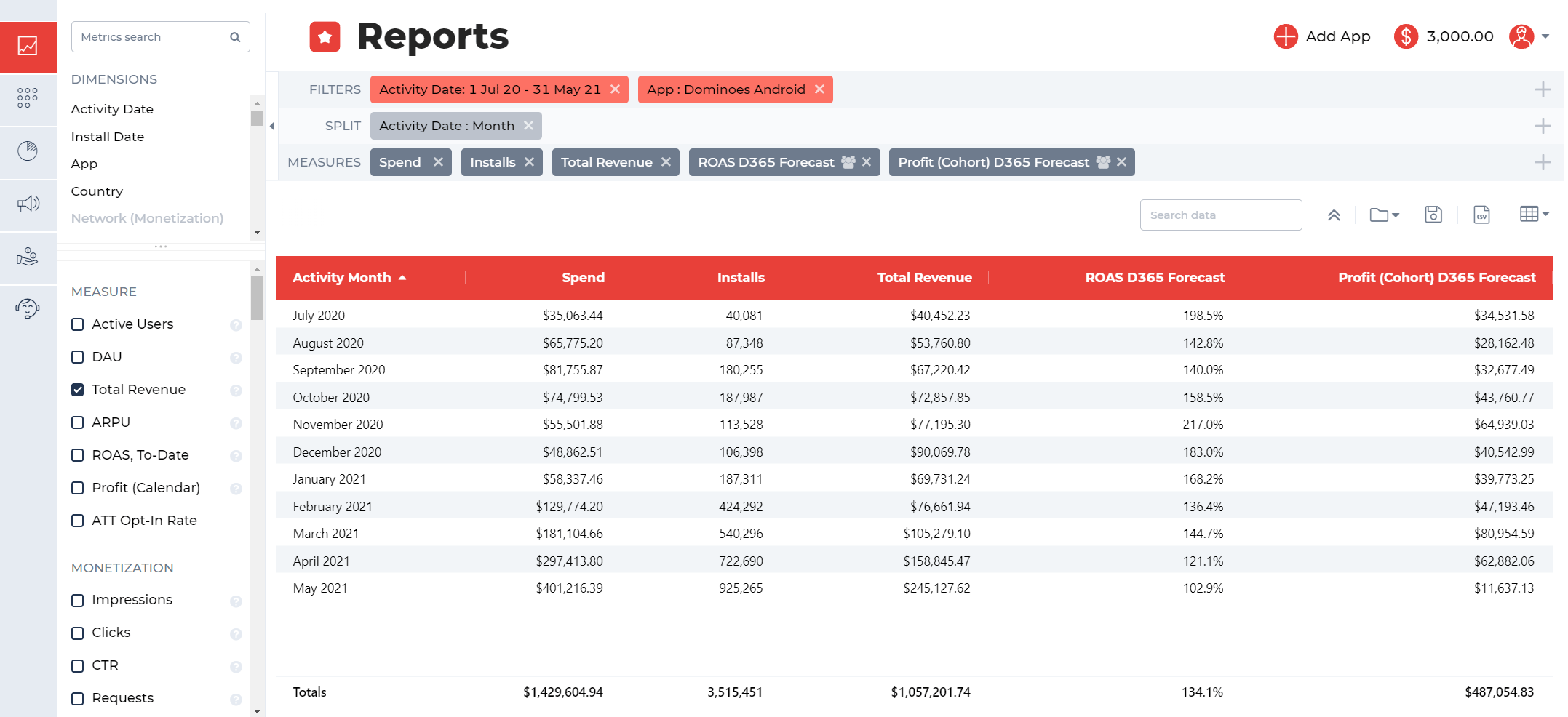Open the user account dropdown arrow
The image size is (1568, 717).
tap(1545, 36)
